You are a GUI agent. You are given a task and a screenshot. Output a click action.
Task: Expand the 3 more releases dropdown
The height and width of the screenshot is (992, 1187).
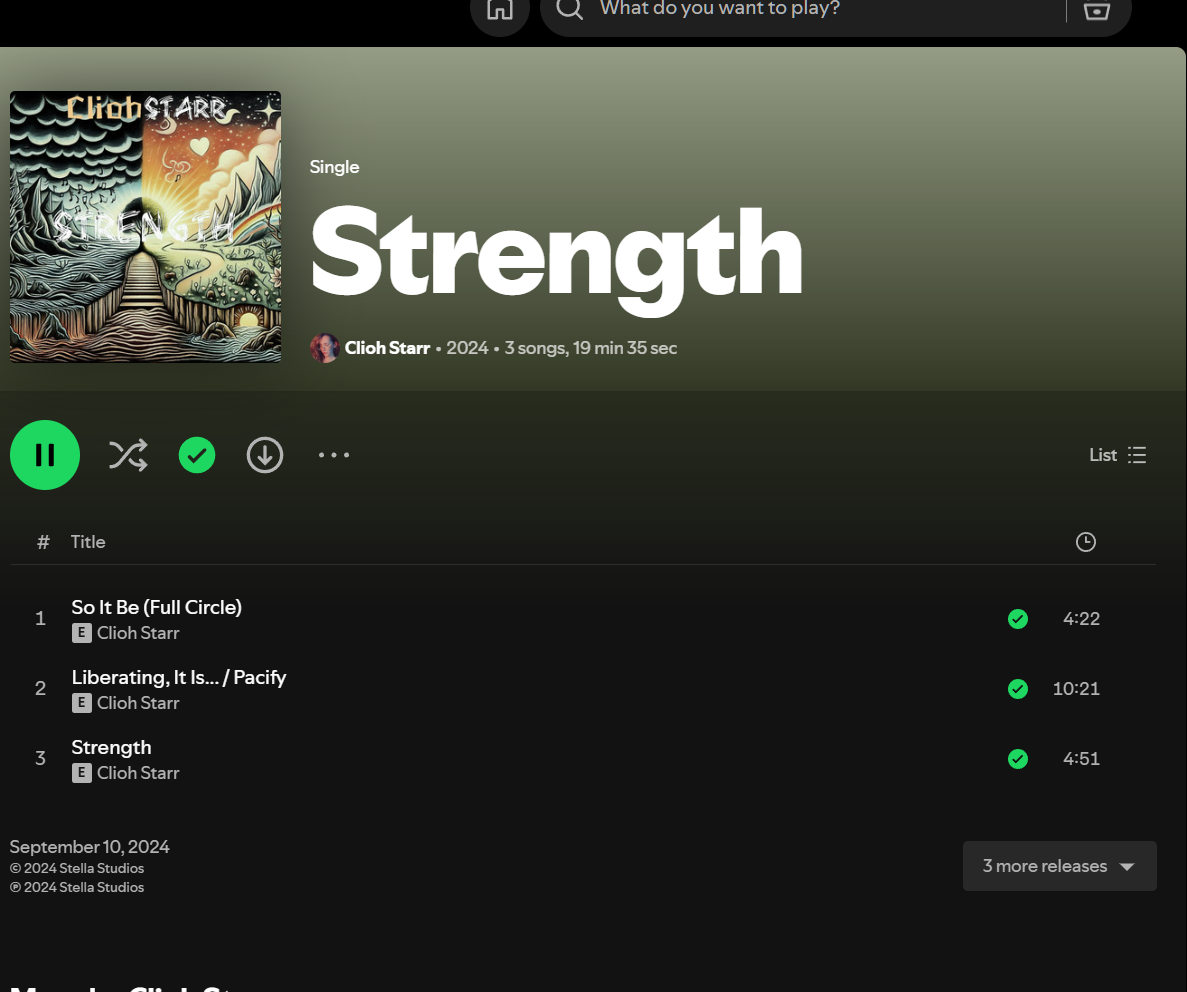click(1059, 866)
